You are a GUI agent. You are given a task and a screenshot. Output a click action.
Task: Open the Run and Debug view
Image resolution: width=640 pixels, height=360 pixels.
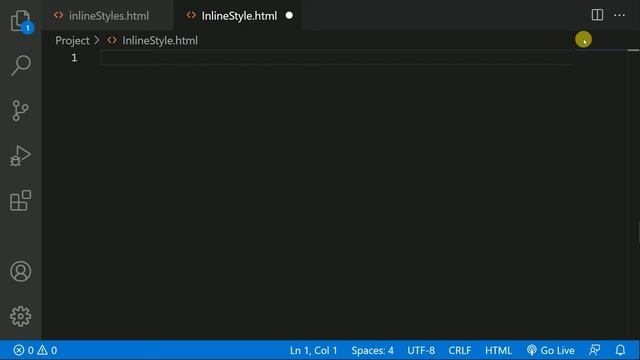click(20, 156)
